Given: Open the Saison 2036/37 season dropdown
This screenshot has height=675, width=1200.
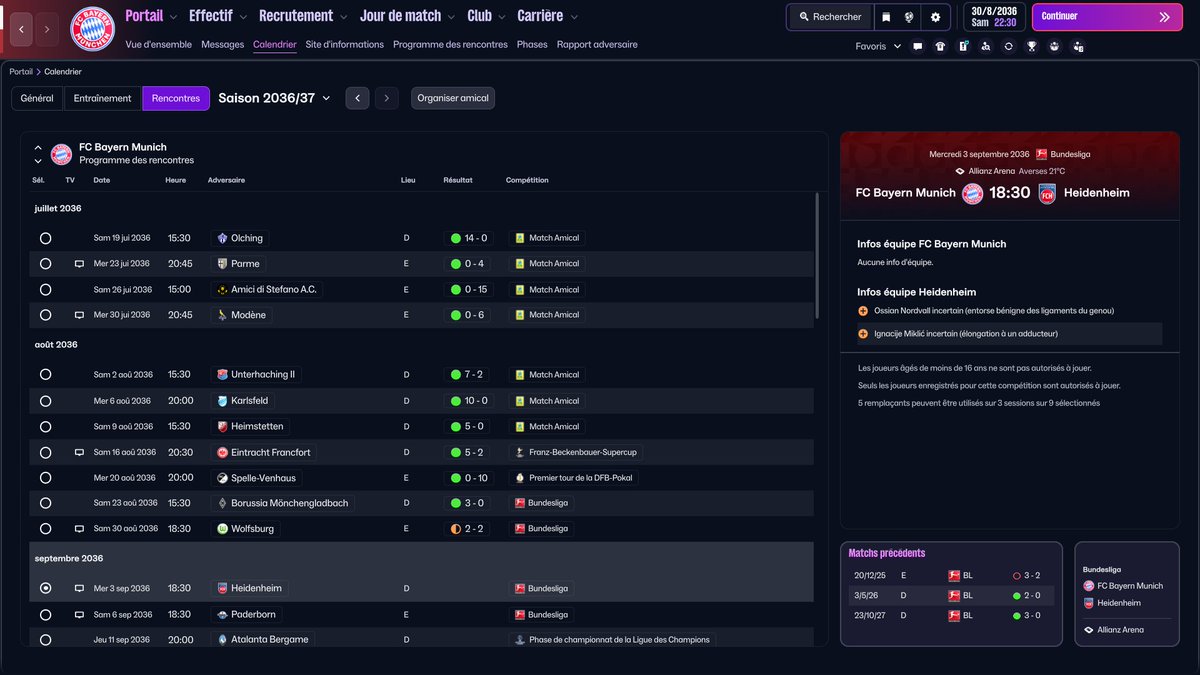Looking at the screenshot, I should tap(274, 98).
